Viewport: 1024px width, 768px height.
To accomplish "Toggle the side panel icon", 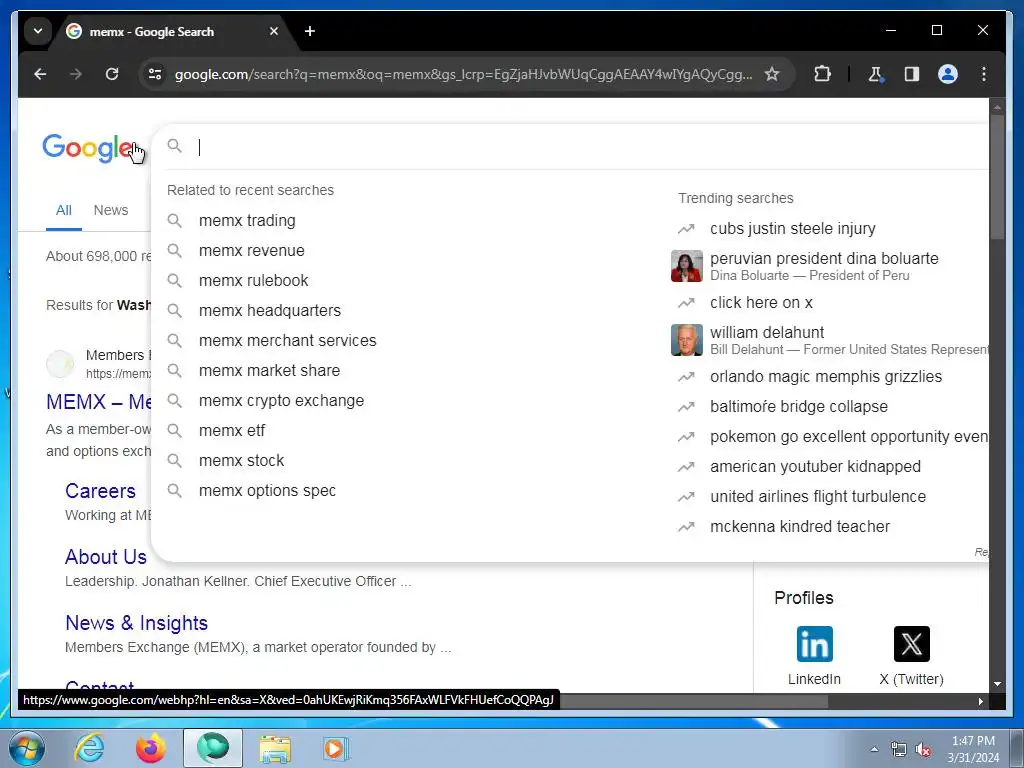I will 912,74.
